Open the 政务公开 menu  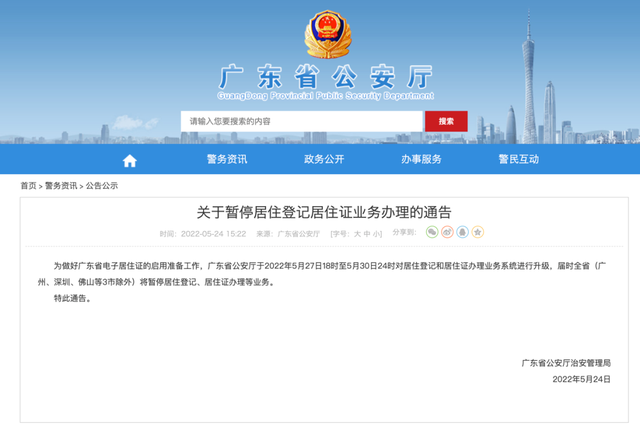pos(324,159)
